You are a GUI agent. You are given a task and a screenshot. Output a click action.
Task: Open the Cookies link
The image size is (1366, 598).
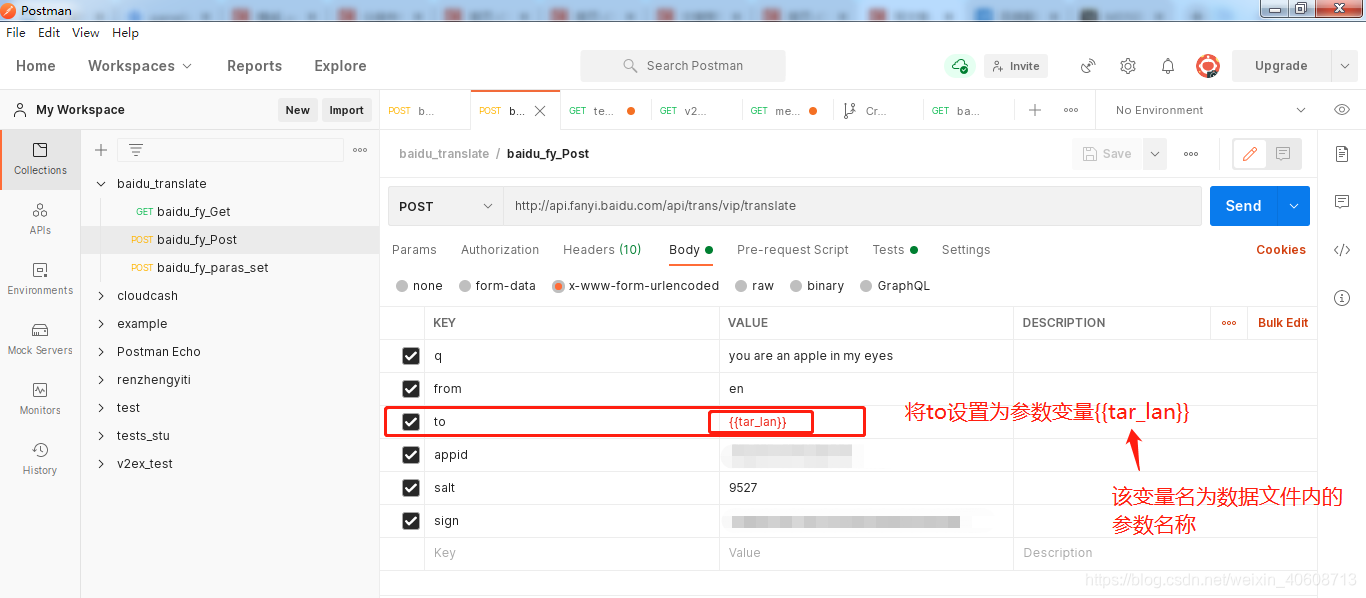(1281, 250)
